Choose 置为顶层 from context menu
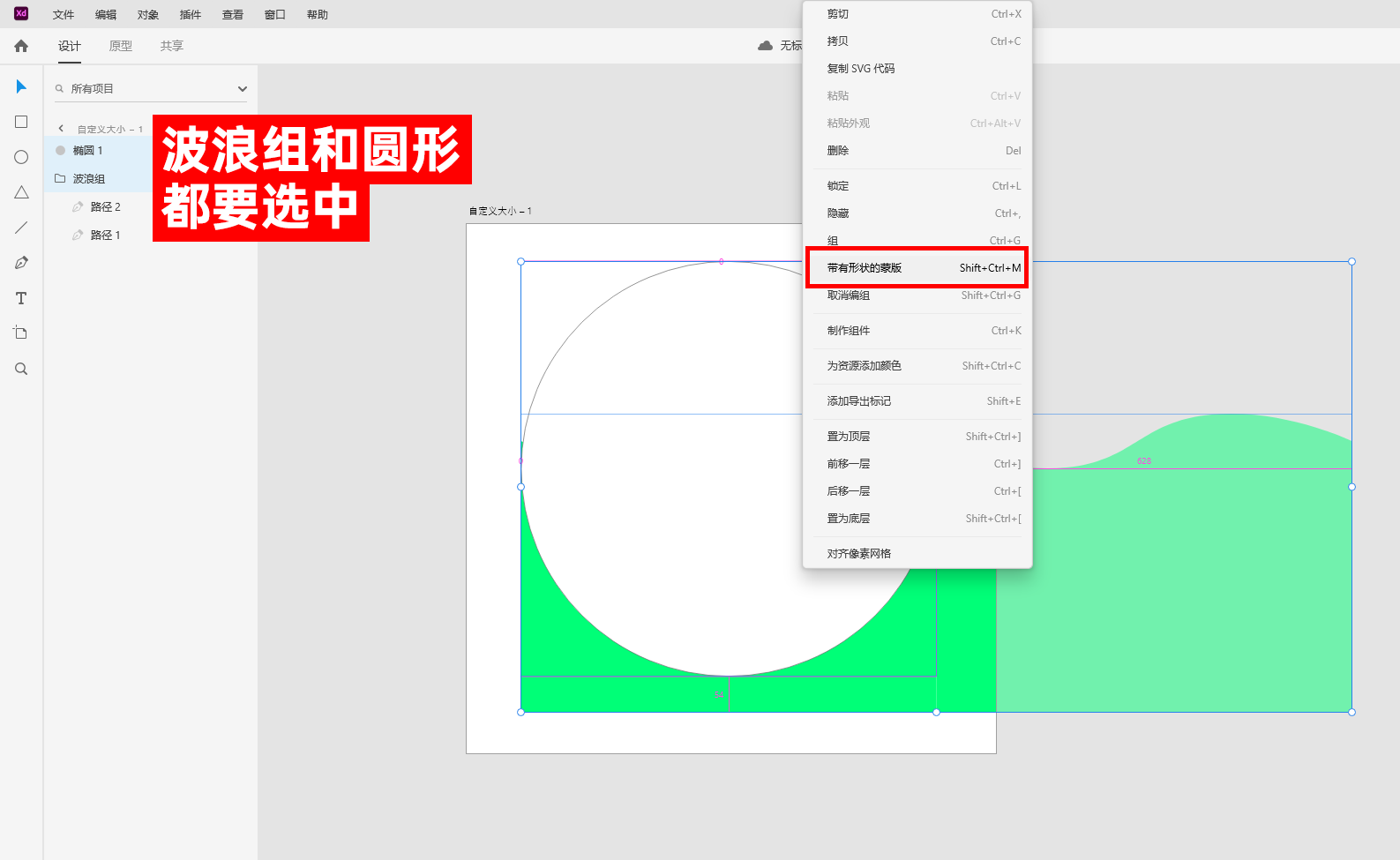 (917, 437)
